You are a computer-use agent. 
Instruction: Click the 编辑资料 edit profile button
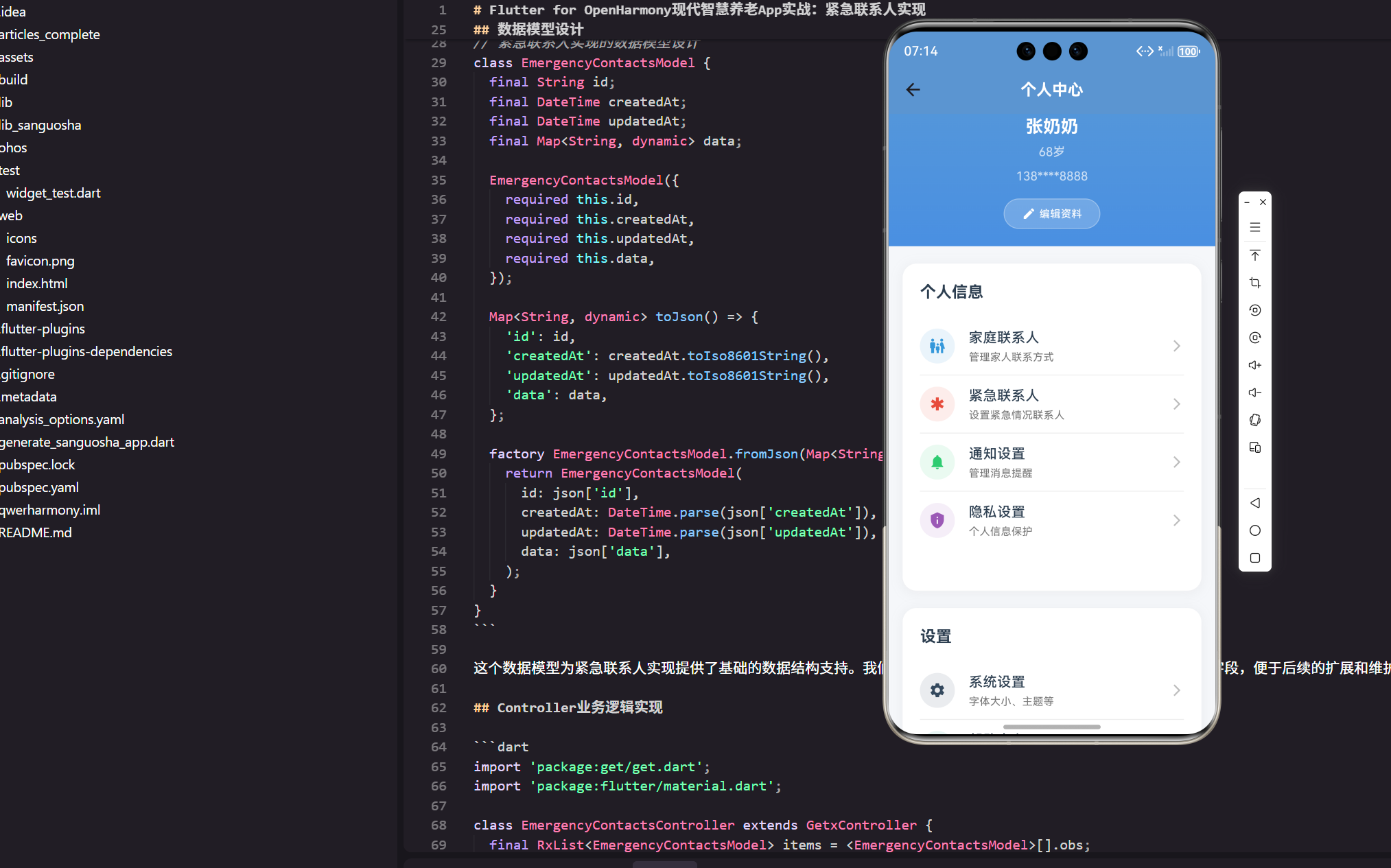[1051, 214]
